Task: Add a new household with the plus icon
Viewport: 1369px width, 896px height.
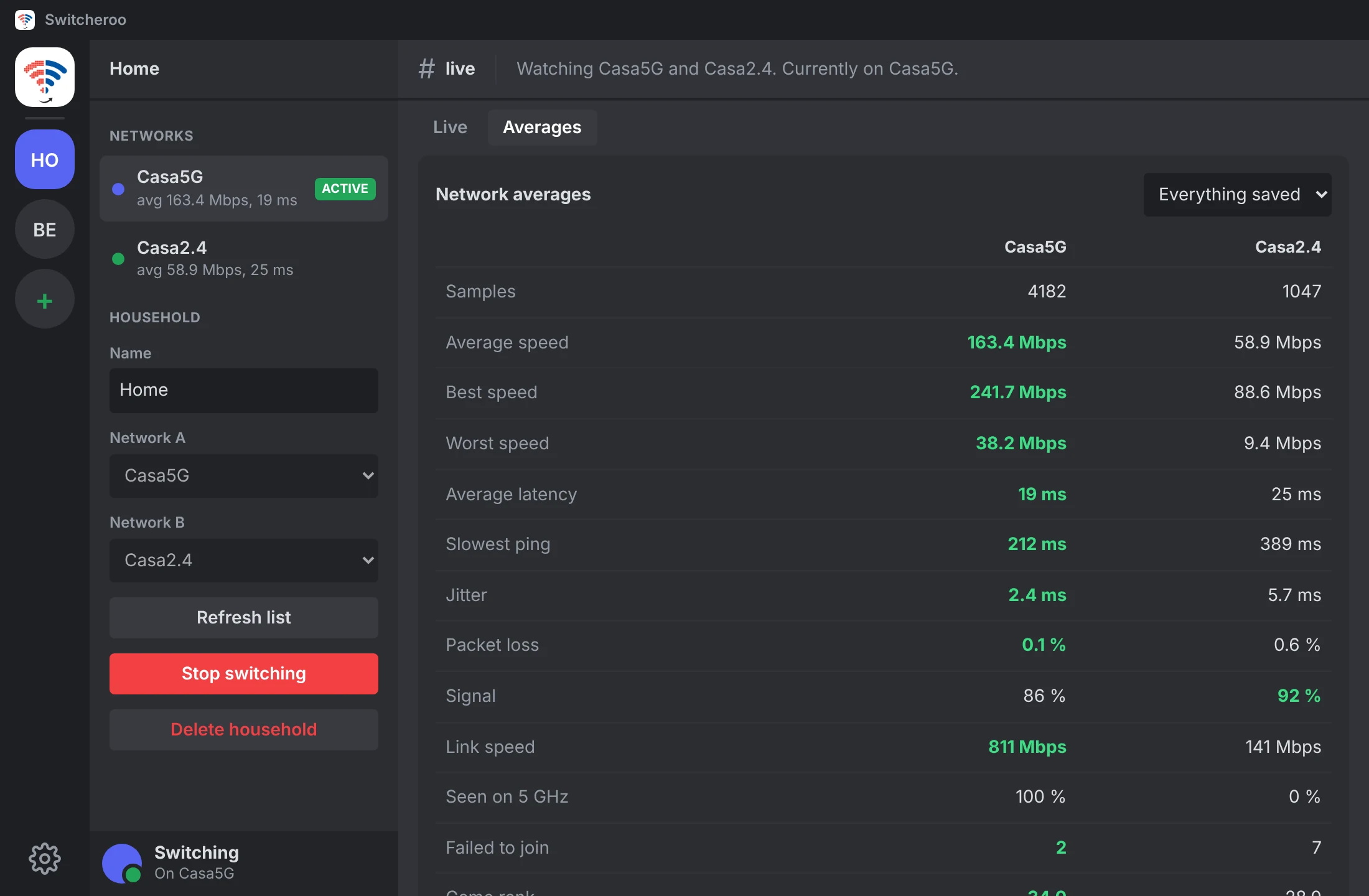Action: [45, 299]
